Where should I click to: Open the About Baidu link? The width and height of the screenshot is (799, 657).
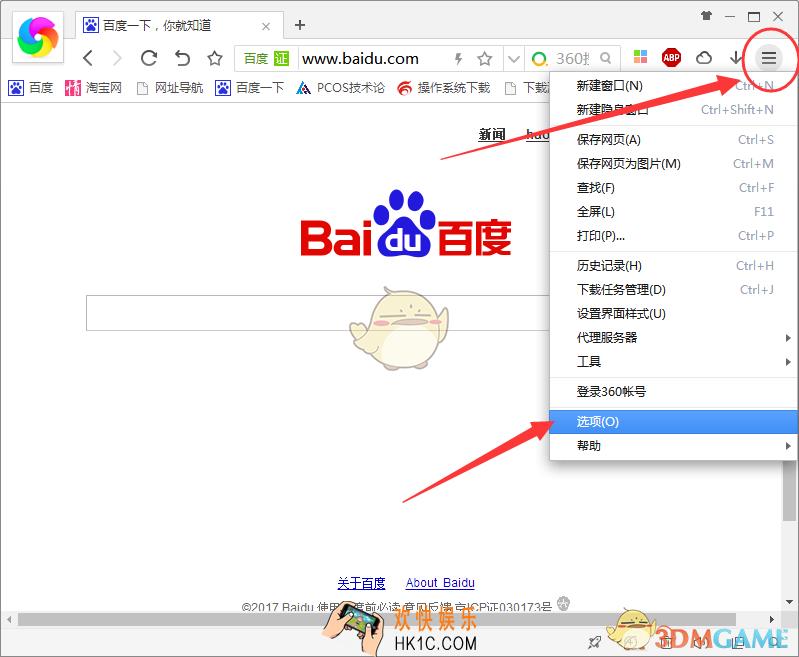pos(440,583)
